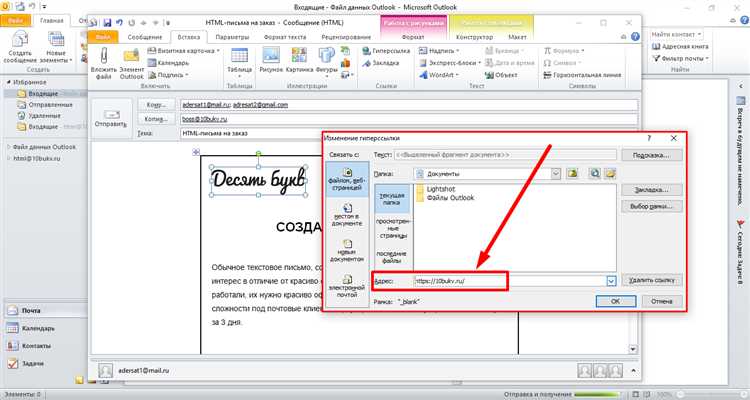This screenshot has width=750, height=400.
Task: Select Файлом, веб-страницей link type
Action: pos(347,179)
